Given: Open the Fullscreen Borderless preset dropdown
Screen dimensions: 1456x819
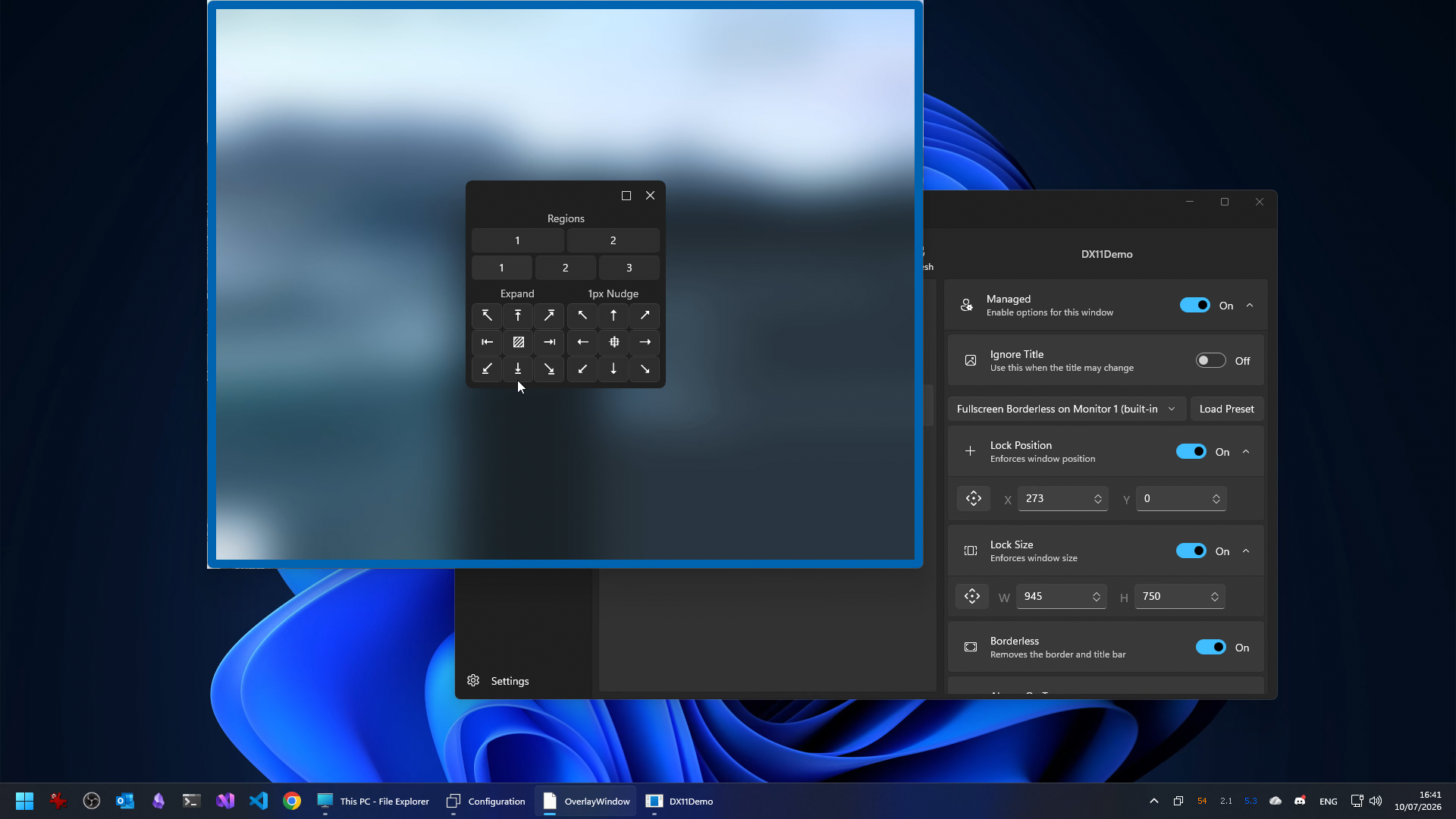Looking at the screenshot, I should 1066,409.
